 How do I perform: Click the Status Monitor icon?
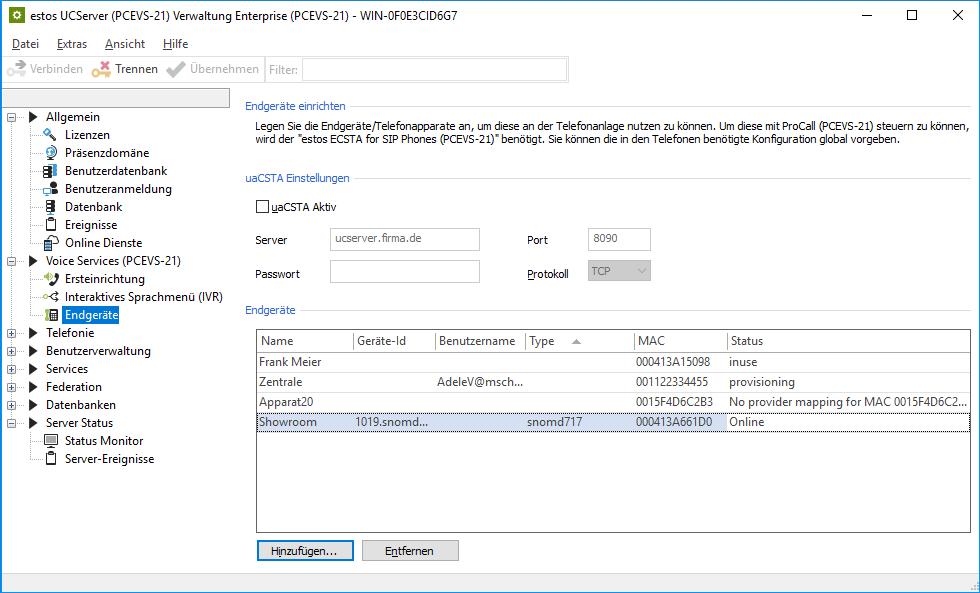[50, 441]
